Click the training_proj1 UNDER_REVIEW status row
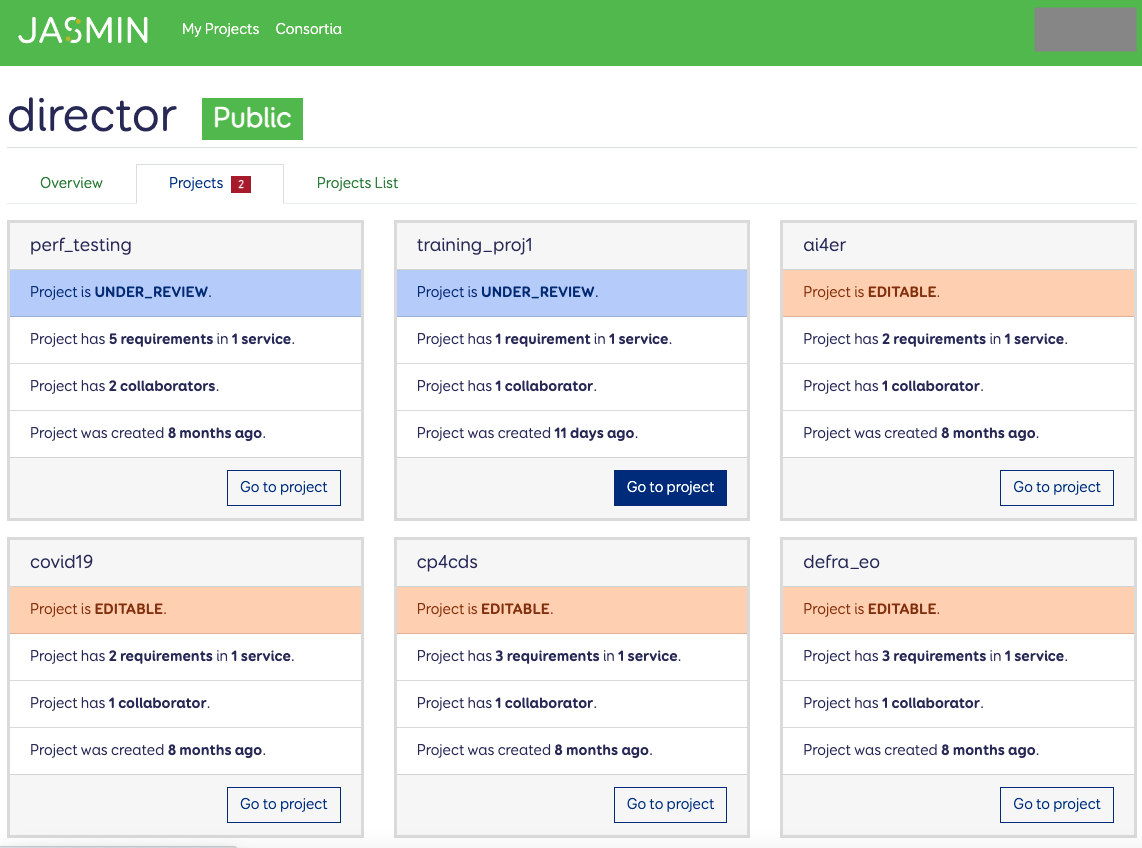 572,292
